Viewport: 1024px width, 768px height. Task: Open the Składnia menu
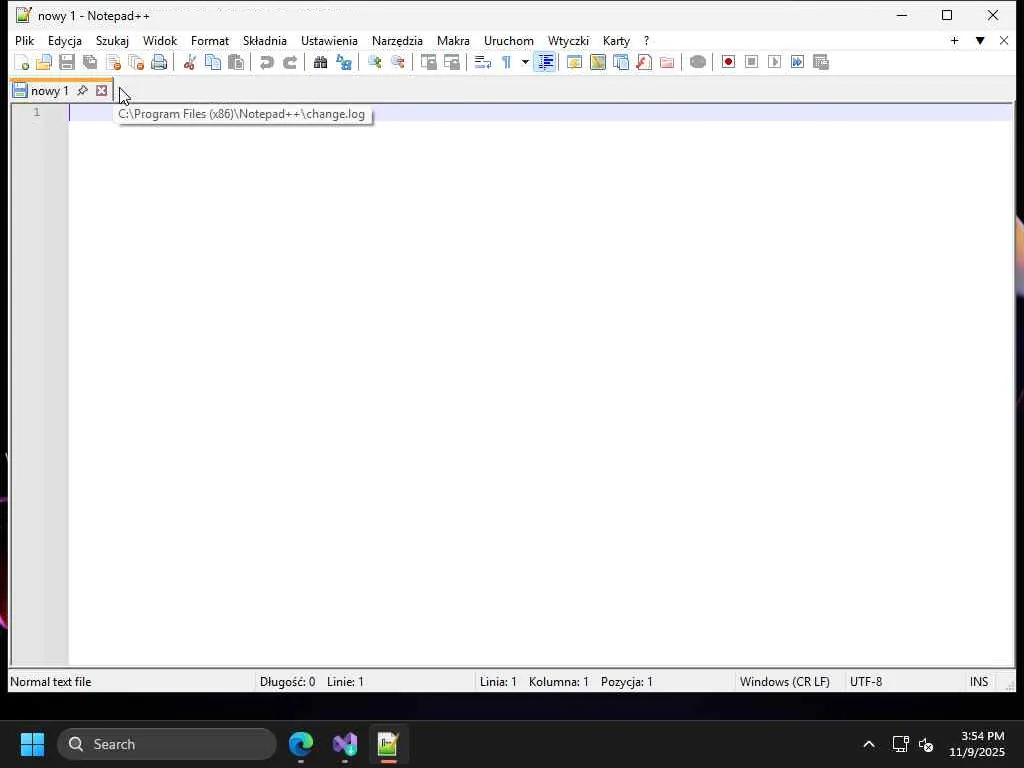click(264, 40)
